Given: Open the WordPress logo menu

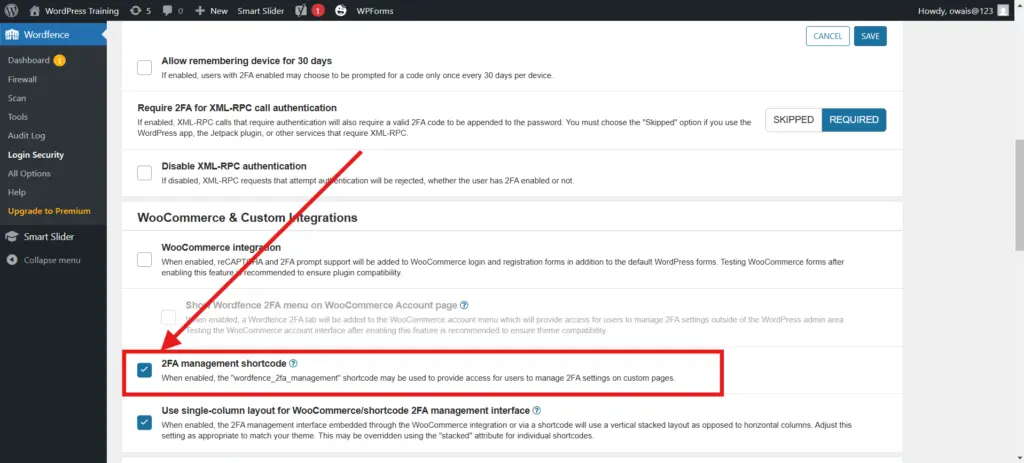Looking at the screenshot, I should [12, 10].
